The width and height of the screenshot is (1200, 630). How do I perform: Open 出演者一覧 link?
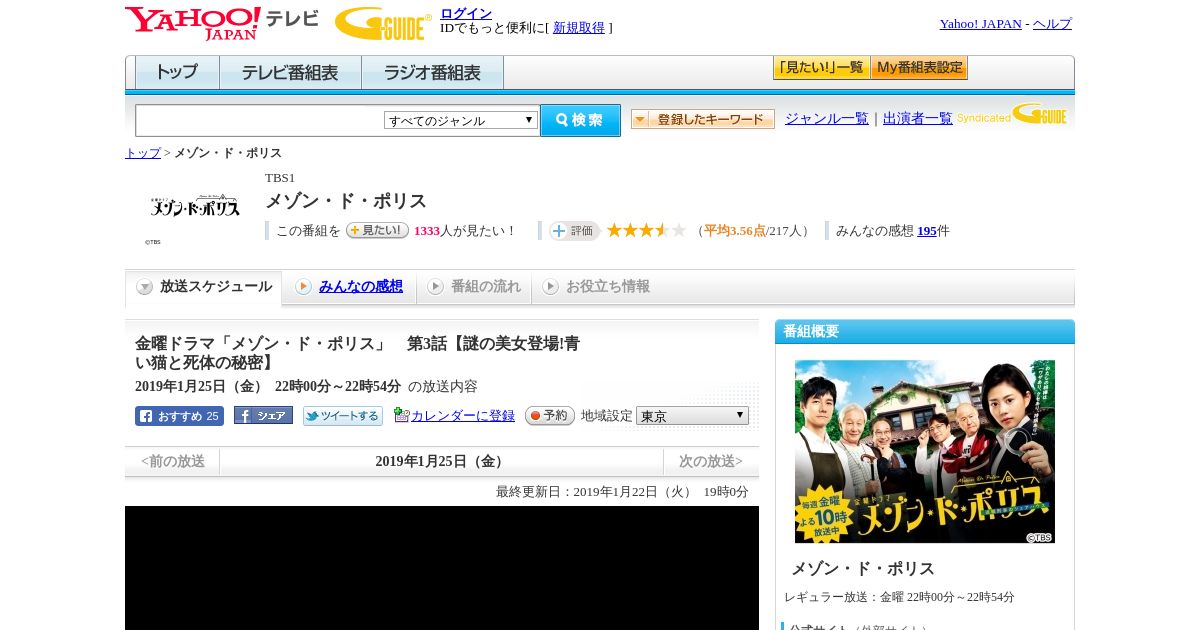(x=918, y=118)
